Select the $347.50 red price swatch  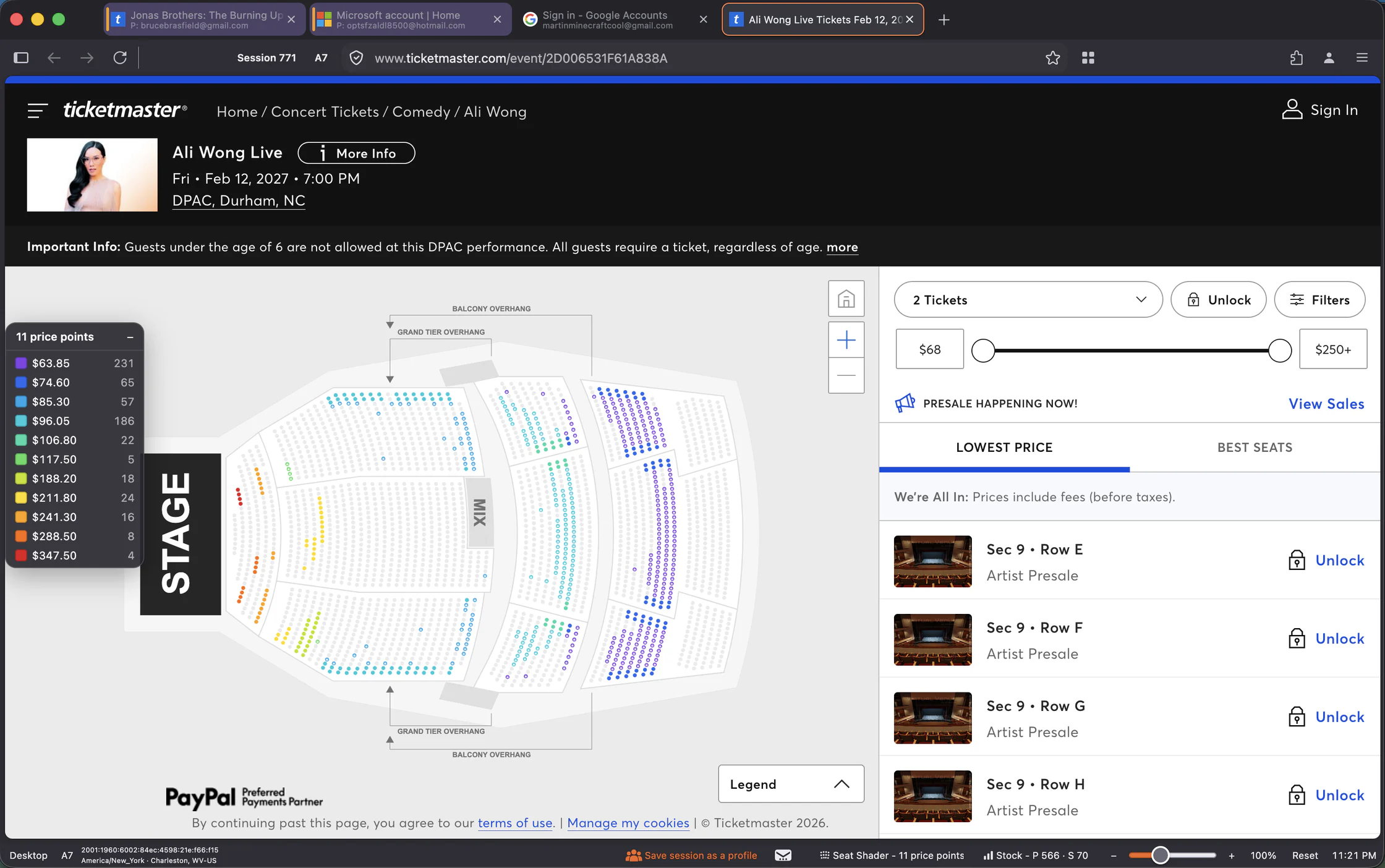20,555
